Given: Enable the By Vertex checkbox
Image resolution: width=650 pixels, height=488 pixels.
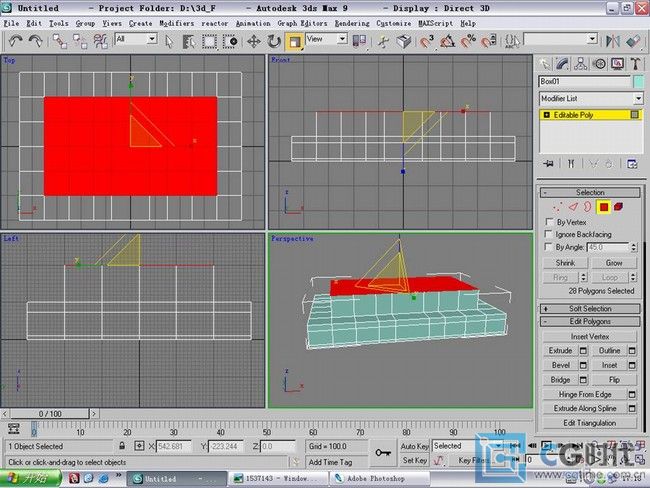Looking at the screenshot, I should pos(549,222).
